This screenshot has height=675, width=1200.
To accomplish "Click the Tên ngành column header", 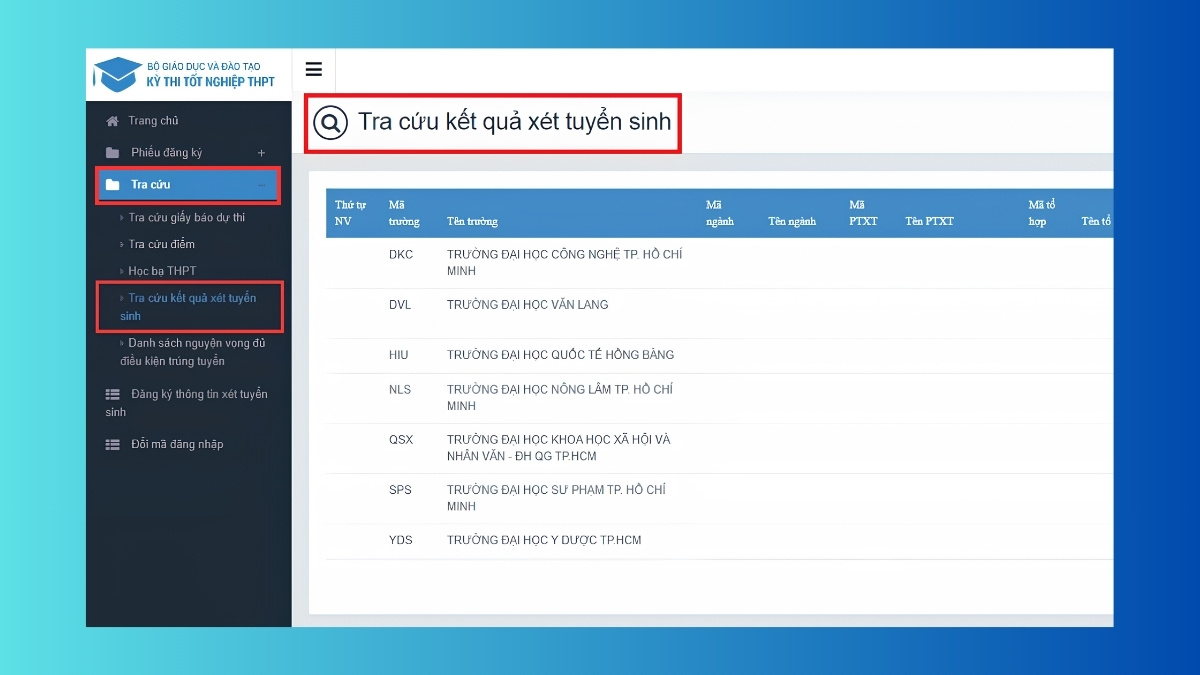I will pyautogui.click(x=792, y=222).
